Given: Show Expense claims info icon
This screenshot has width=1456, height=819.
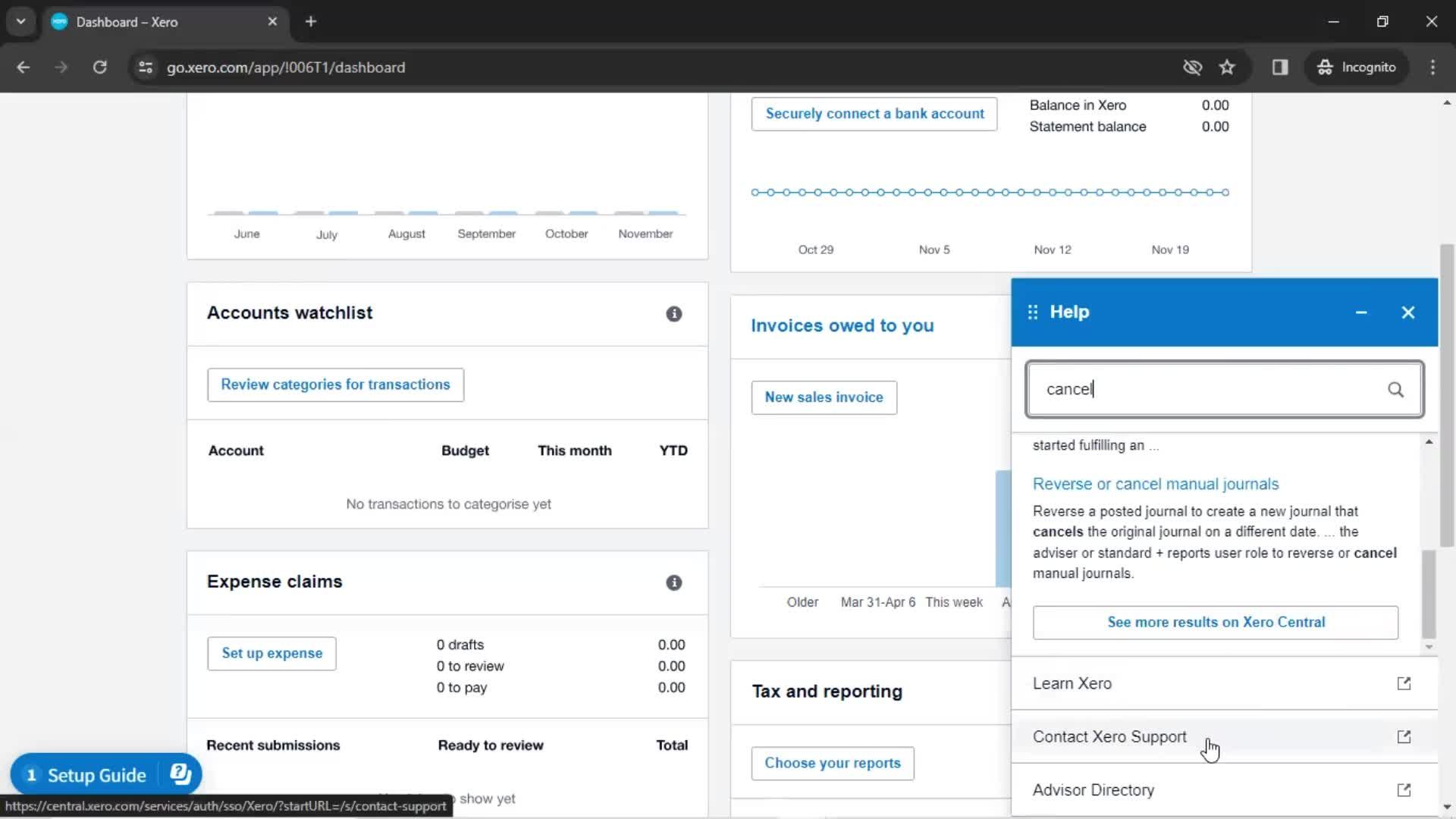Looking at the screenshot, I should [673, 582].
